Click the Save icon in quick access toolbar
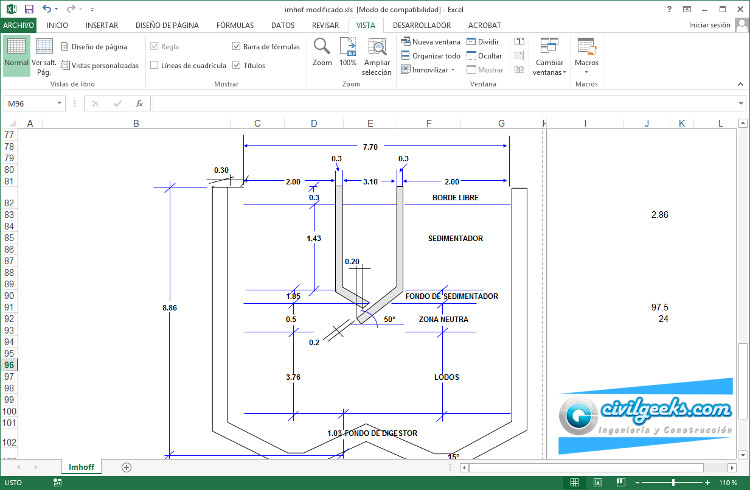750x490 pixels. 29,8
